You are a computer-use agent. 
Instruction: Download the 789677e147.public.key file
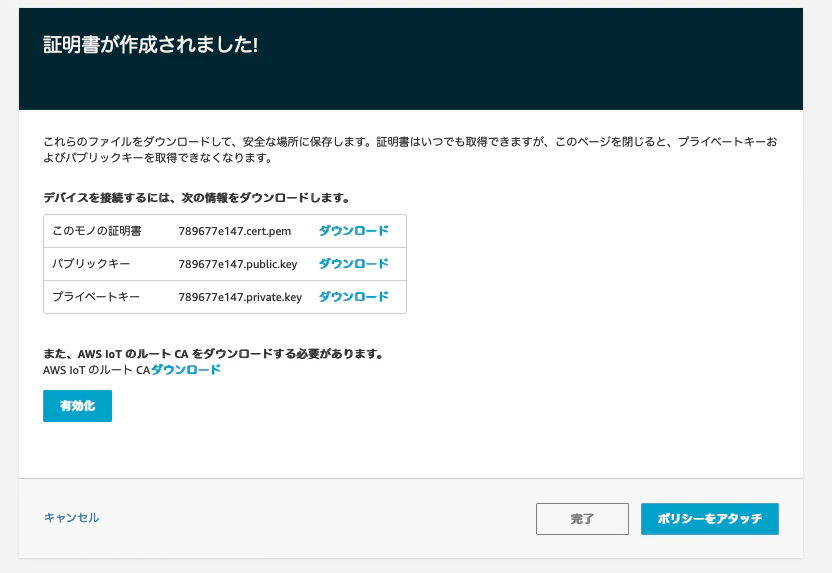[353, 264]
